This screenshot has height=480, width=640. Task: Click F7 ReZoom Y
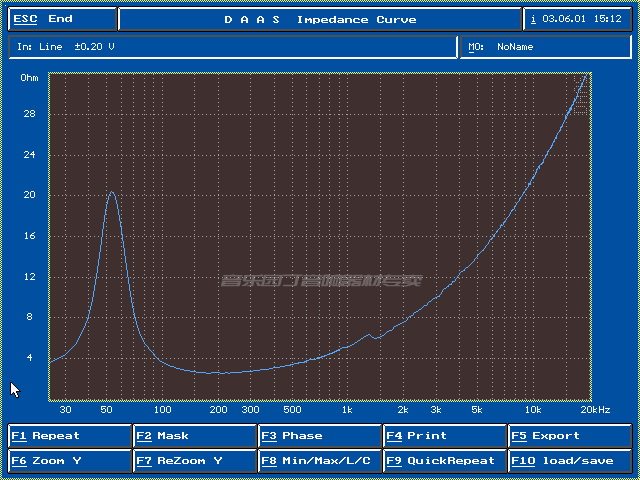(x=195, y=461)
